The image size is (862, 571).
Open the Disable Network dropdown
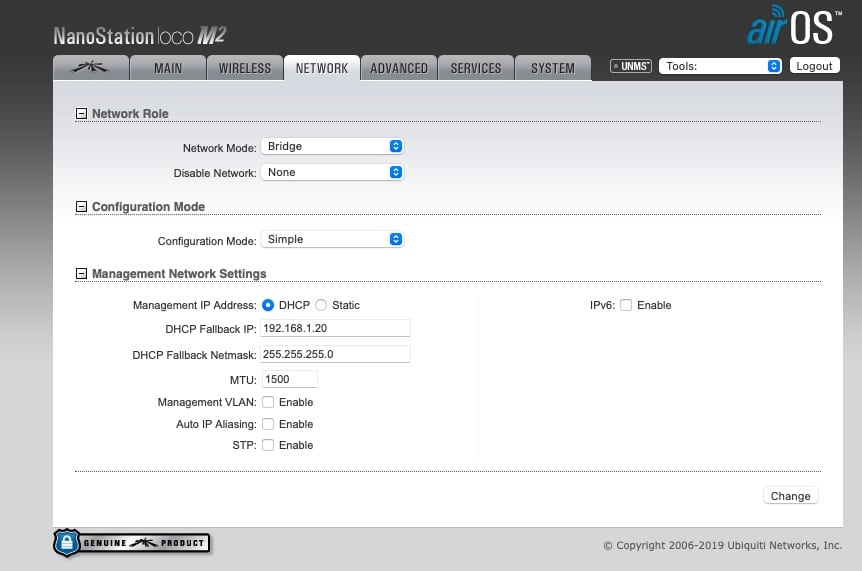pos(332,172)
